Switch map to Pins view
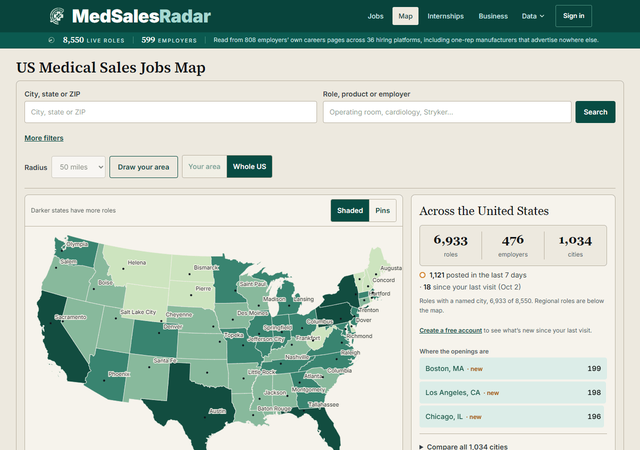The height and width of the screenshot is (450, 640). point(382,210)
